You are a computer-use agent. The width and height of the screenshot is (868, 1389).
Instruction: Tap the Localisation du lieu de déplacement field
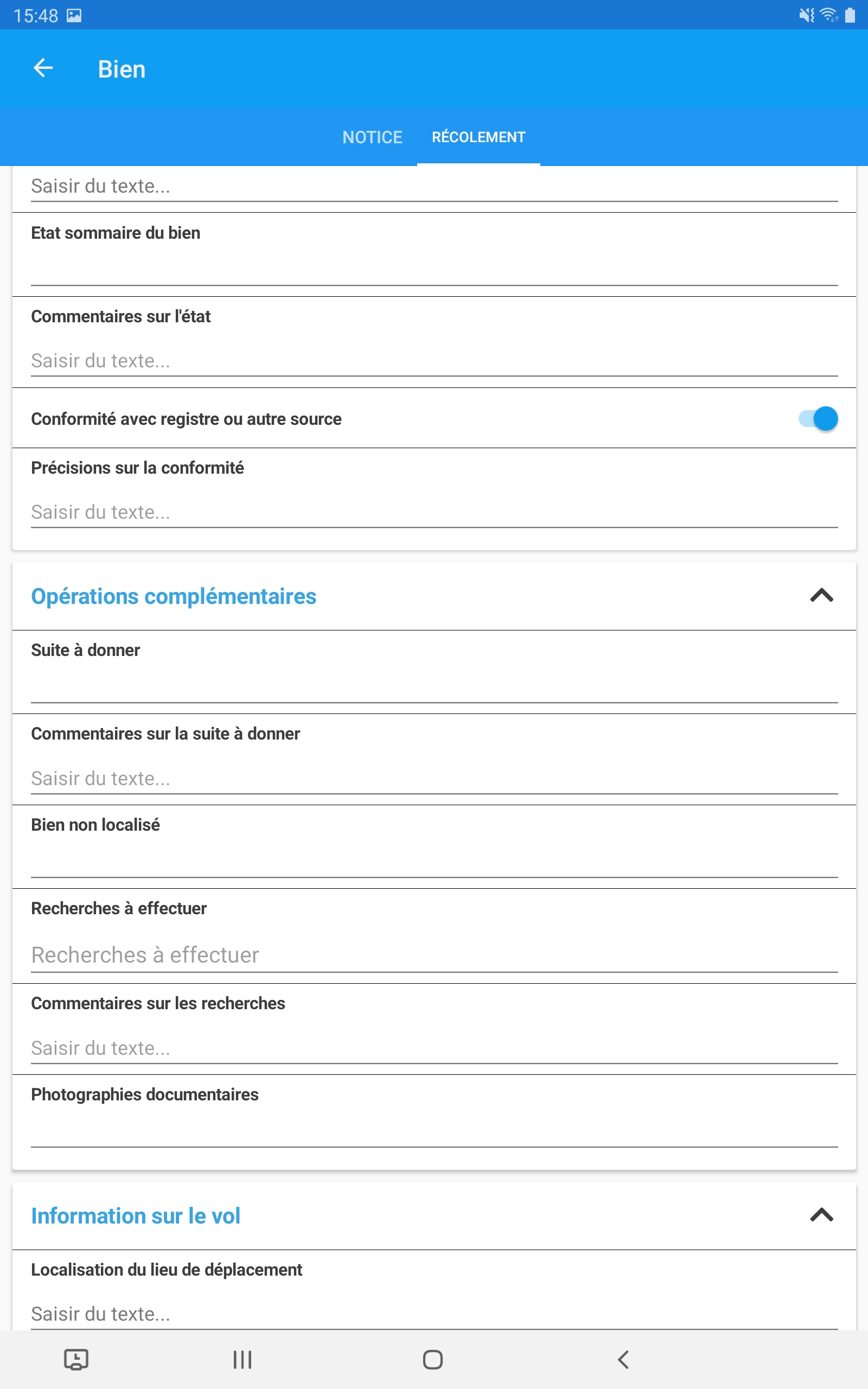pos(434,1314)
